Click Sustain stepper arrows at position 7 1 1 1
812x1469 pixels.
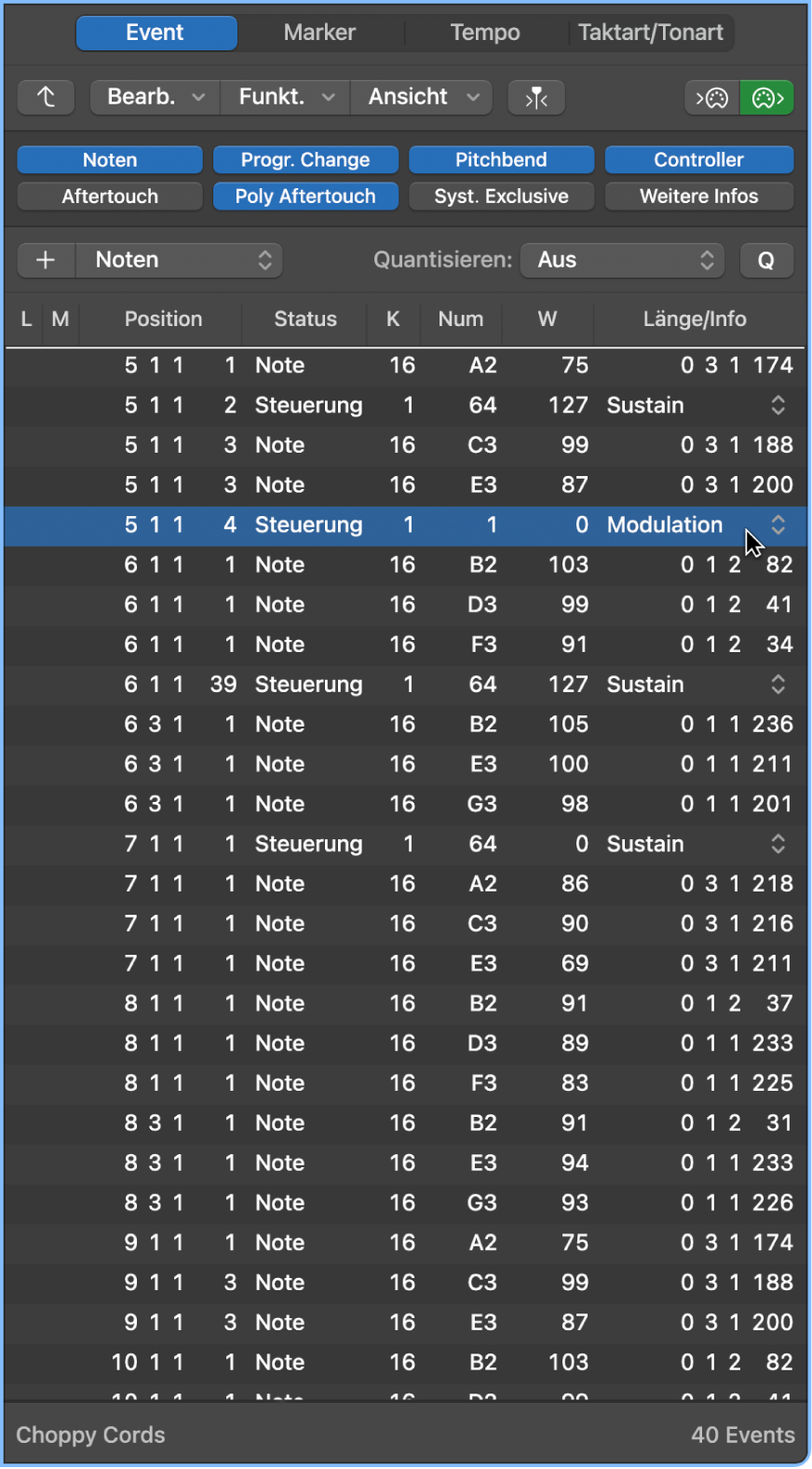(x=778, y=844)
